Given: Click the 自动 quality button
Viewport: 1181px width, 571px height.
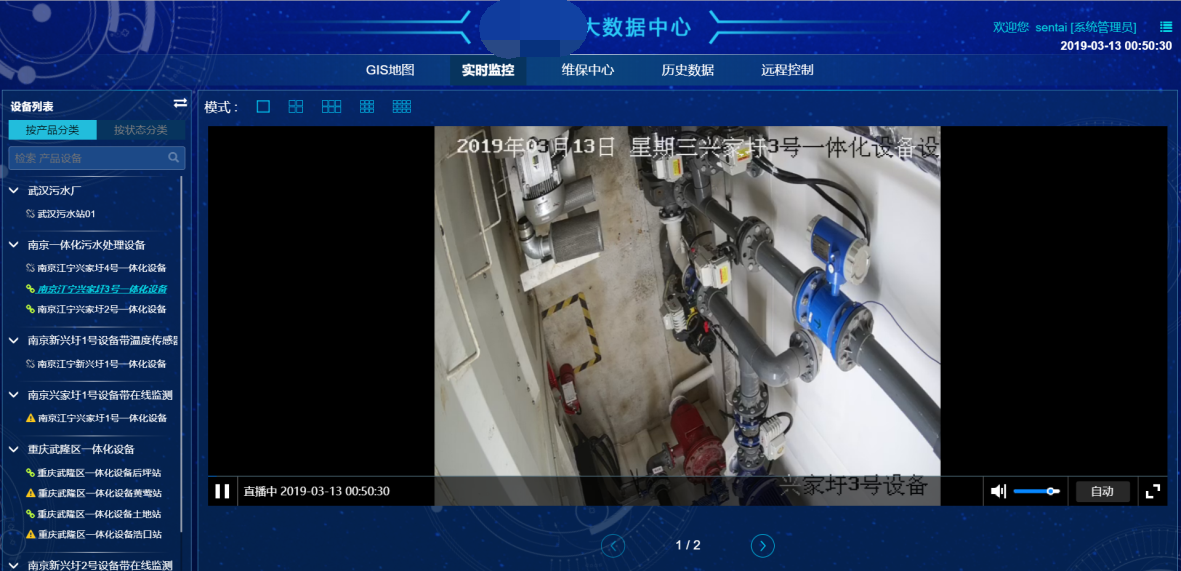Looking at the screenshot, I should (1102, 491).
